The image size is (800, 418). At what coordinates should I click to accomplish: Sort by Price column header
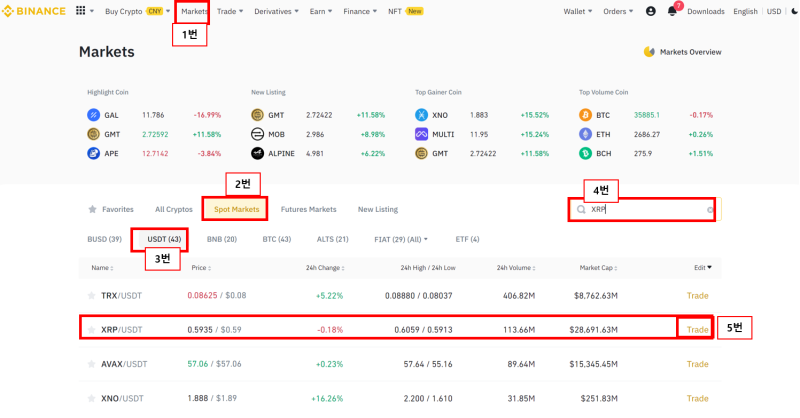pyautogui.click(x=201, y=267)
